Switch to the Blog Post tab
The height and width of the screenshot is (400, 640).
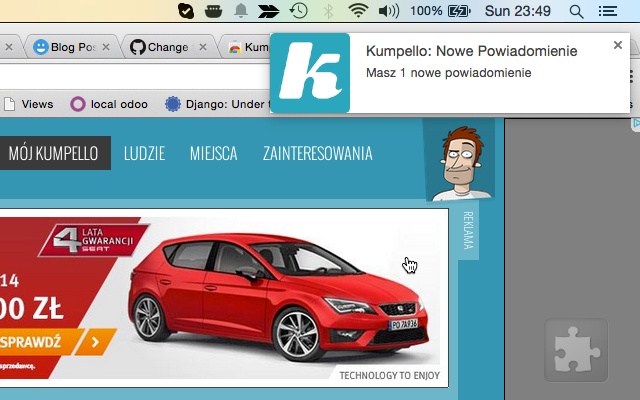[x=73, y=47]
